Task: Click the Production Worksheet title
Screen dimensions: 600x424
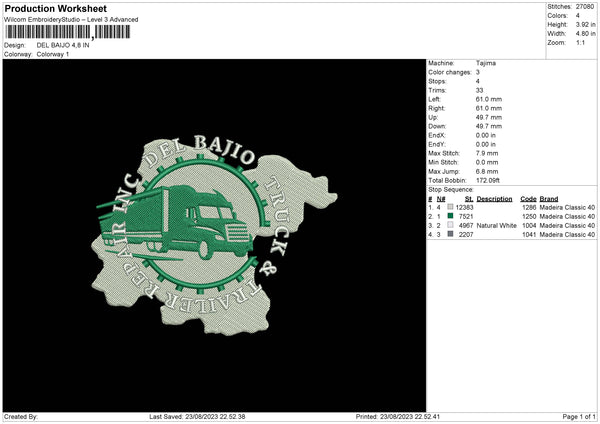Action: click(x=55, y=8)
